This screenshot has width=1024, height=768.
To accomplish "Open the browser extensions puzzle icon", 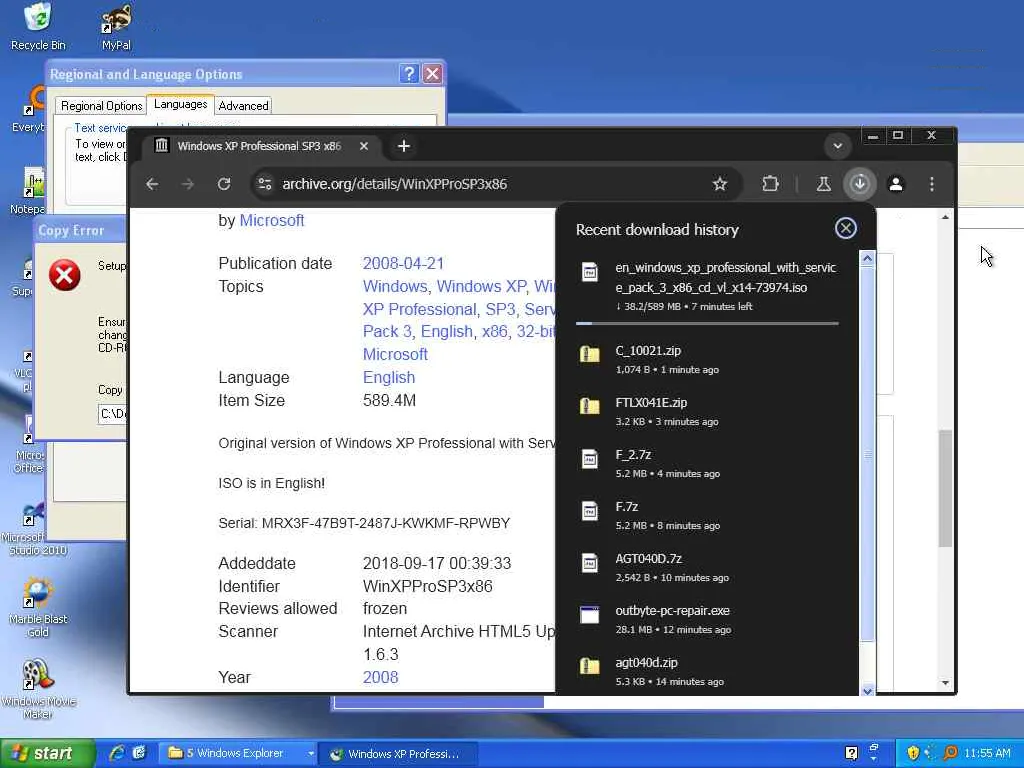I will [x=771, y=184].
